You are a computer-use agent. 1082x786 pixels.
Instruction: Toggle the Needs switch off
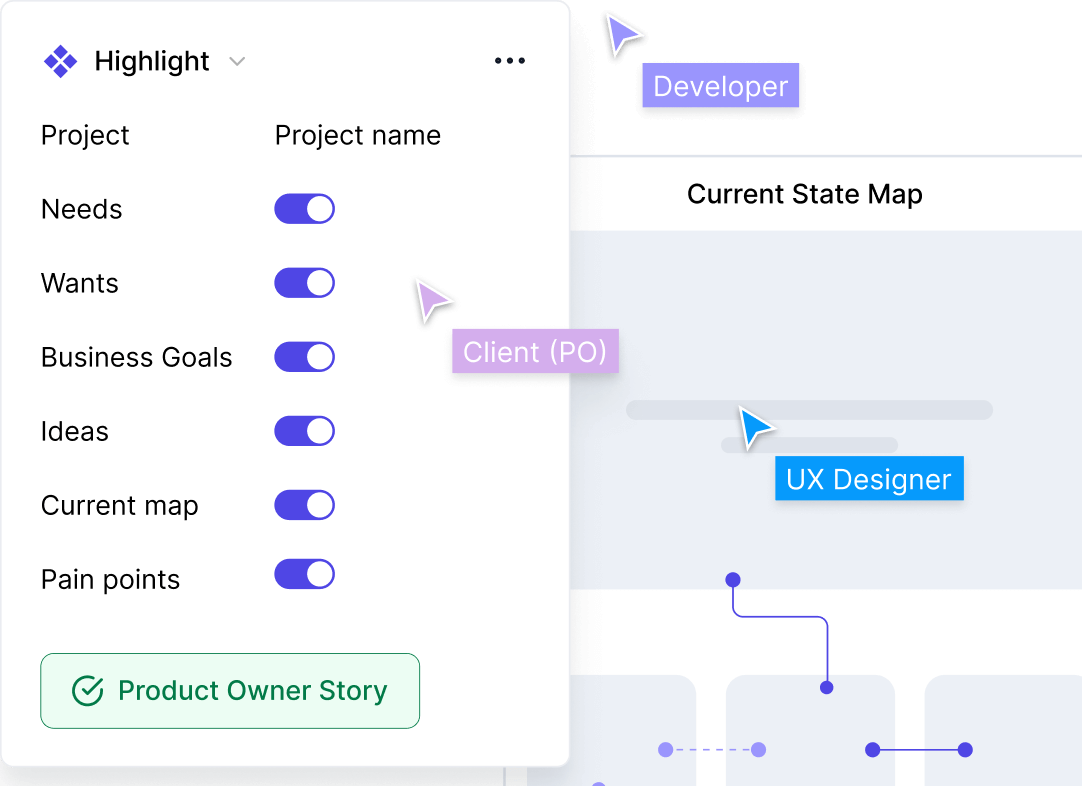coord(305,209)
